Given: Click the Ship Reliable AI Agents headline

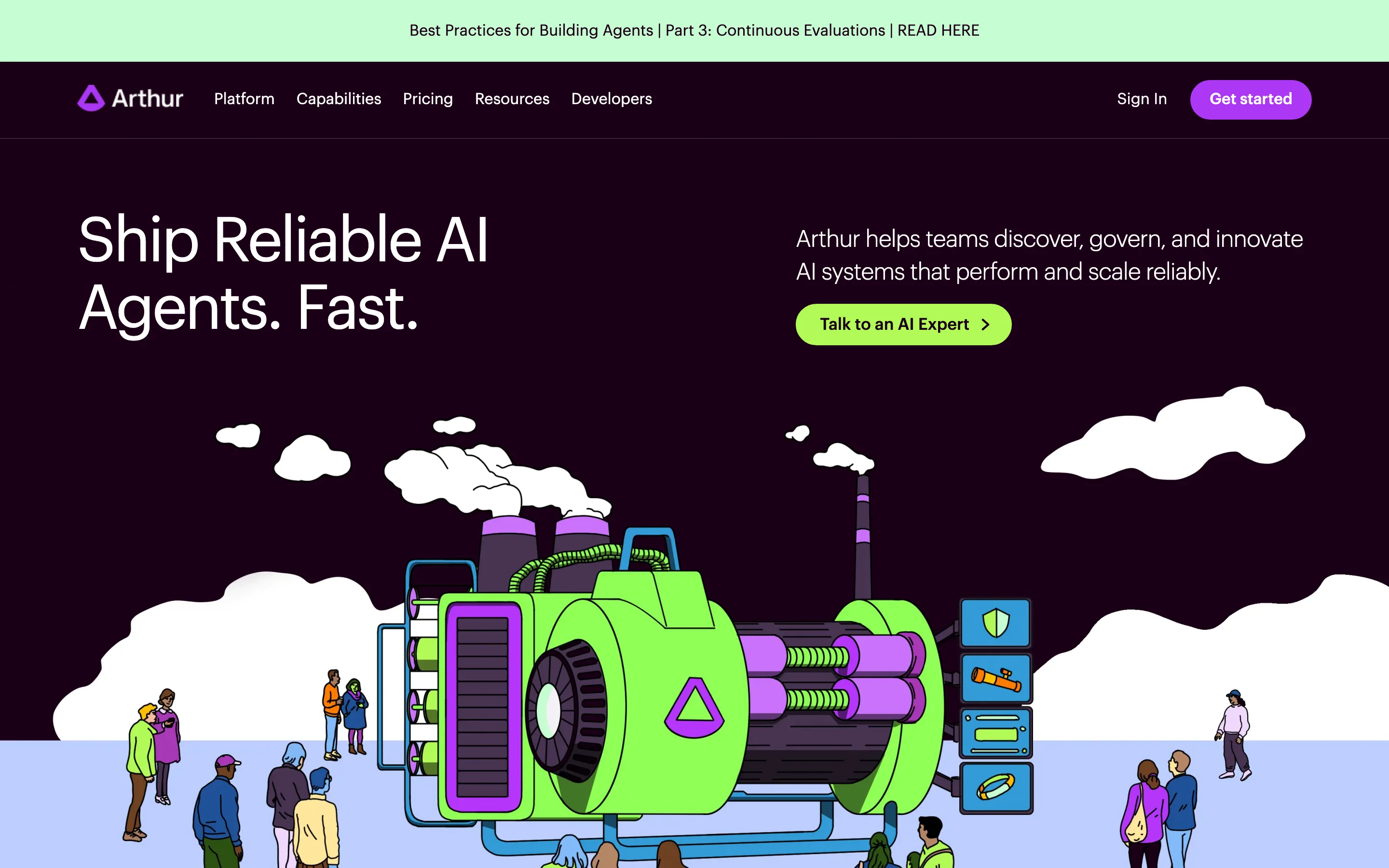Looking at the screenshot, I should tap(283, 272).
